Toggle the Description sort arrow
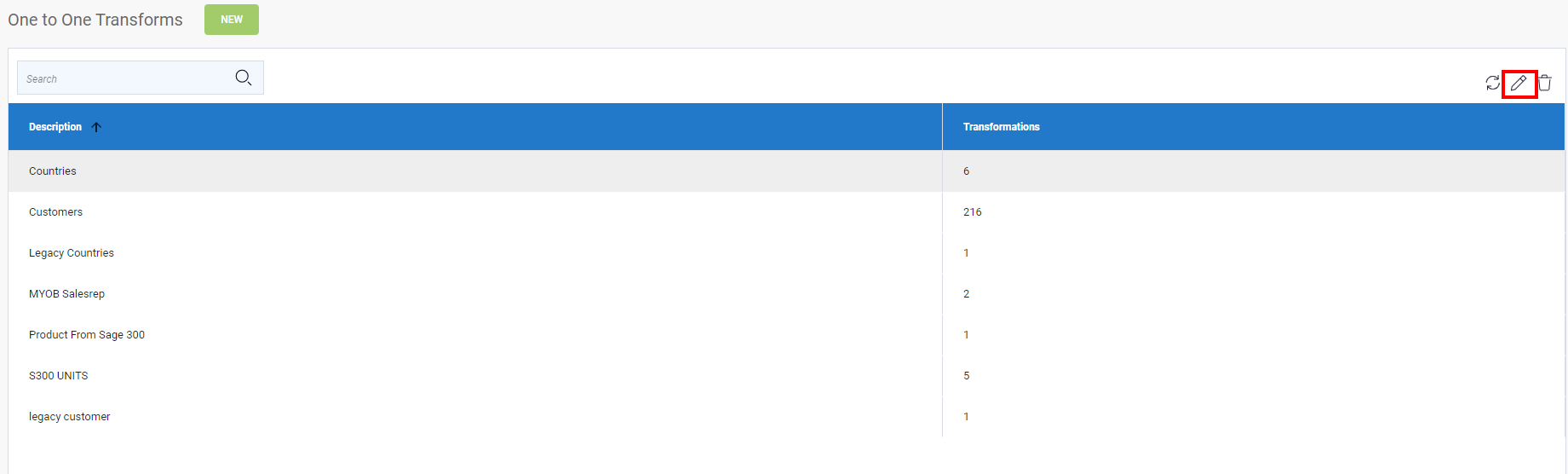The width and height of the screenshot is (1568, 474). click(96, 127)
